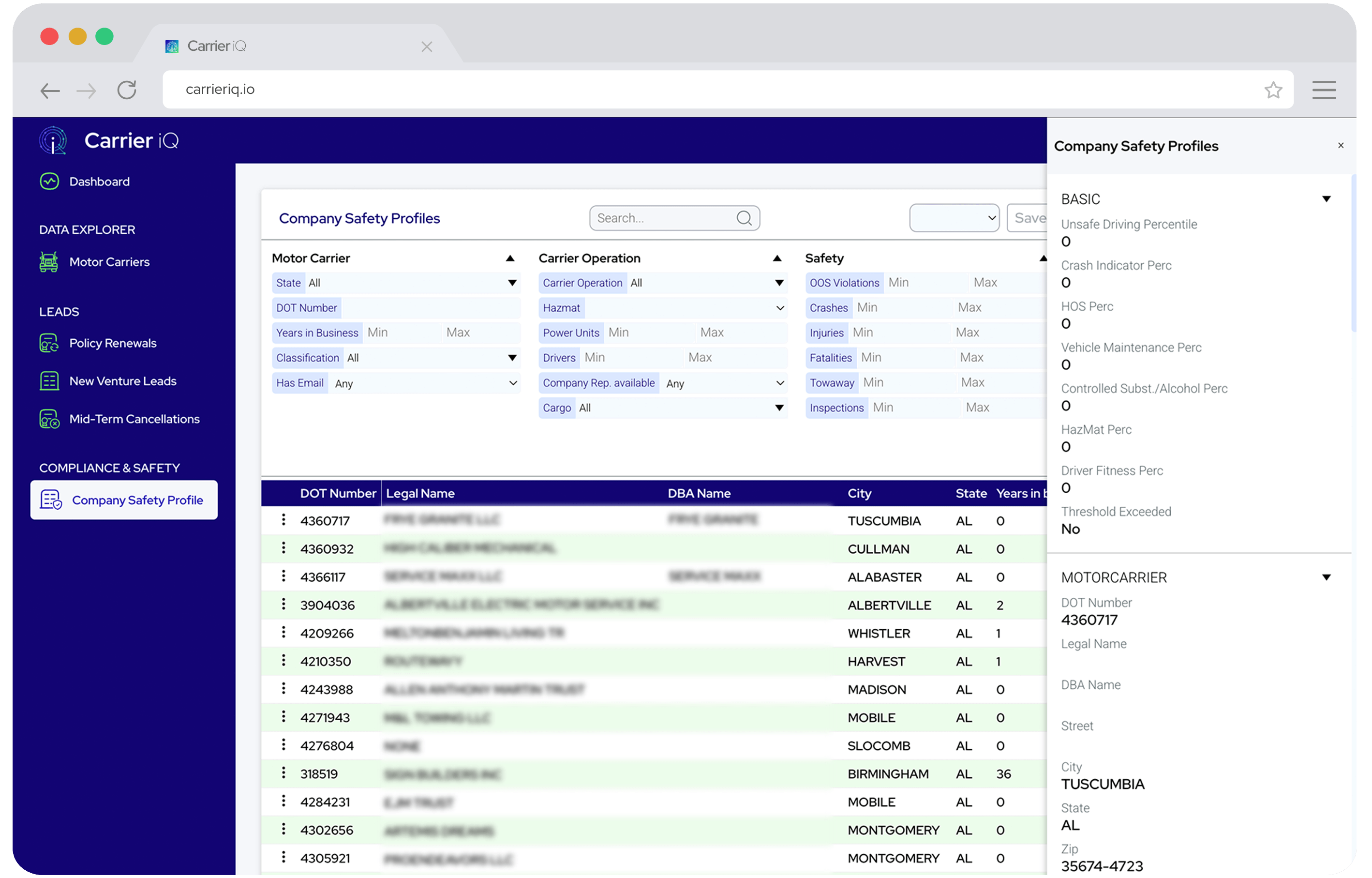Open the Hazmat dropdown
The image size is (1372, 878).
coord(779,308)
